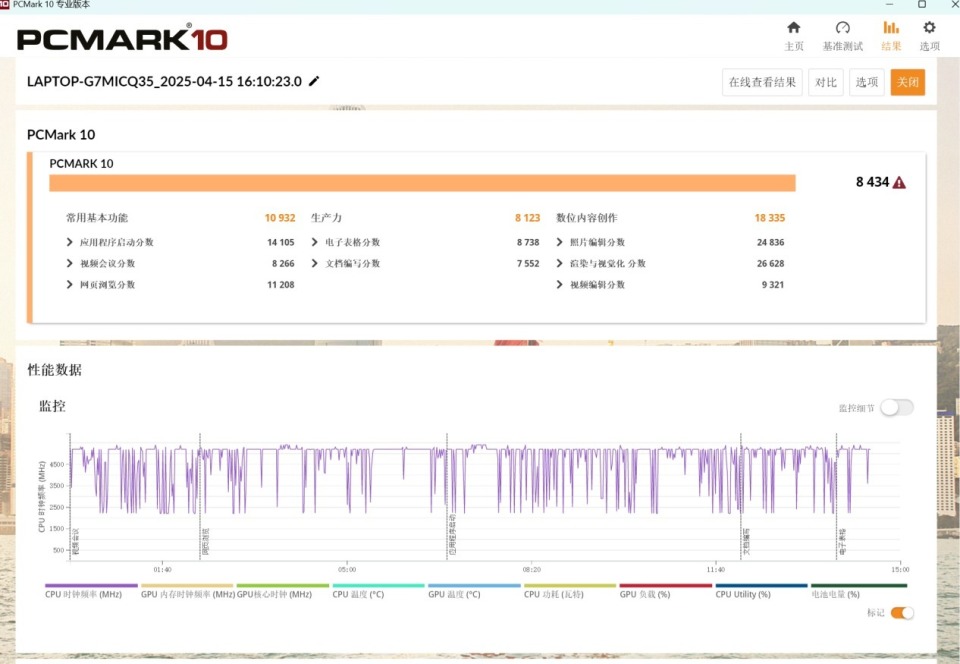Click the 对比 compare button

coord(825,82)
